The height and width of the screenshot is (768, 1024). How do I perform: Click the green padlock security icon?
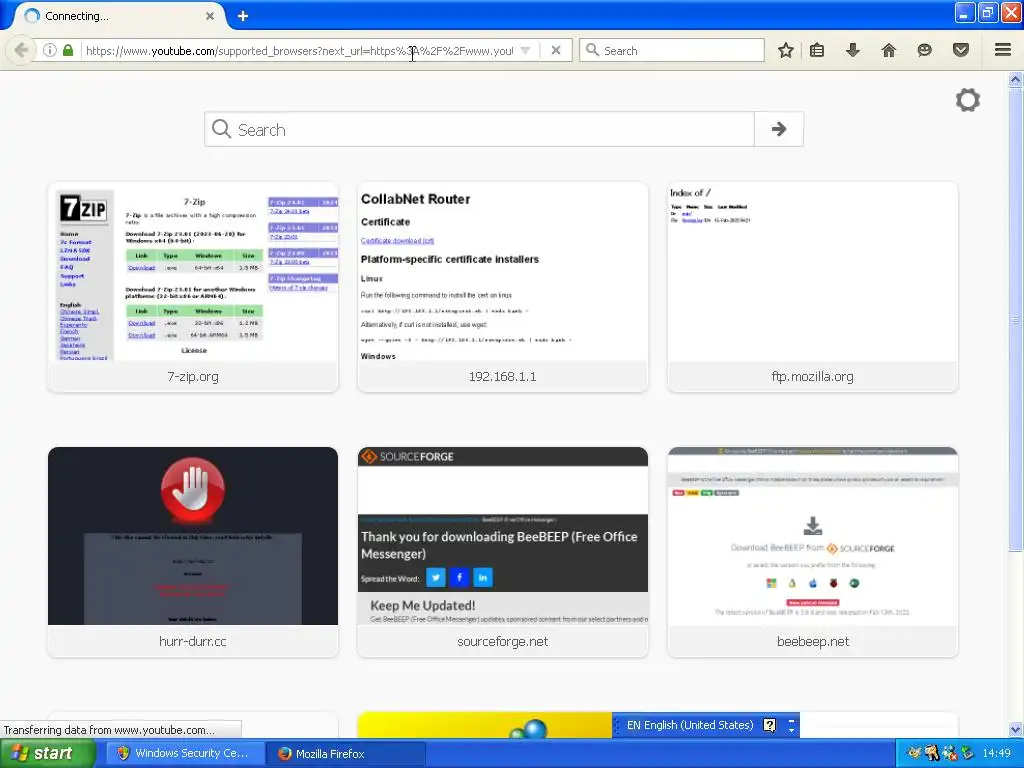point(68,50)
